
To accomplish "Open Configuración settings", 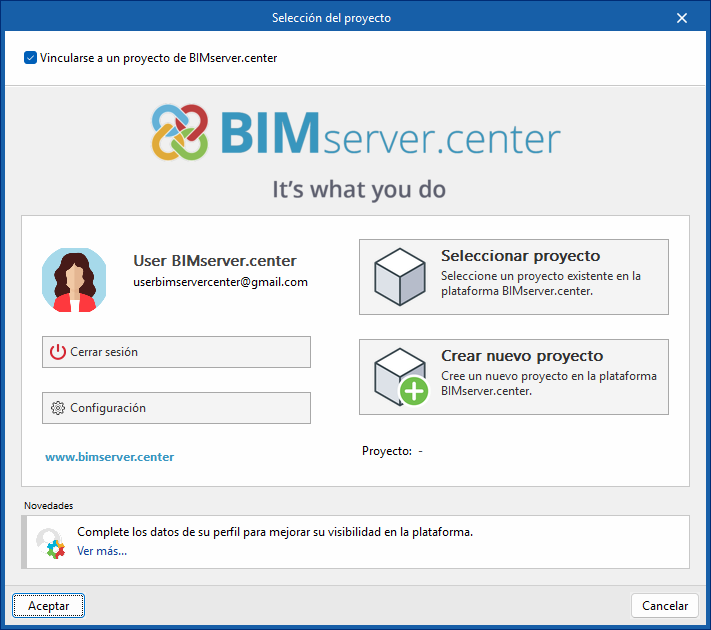I will [x=176, y=408].
